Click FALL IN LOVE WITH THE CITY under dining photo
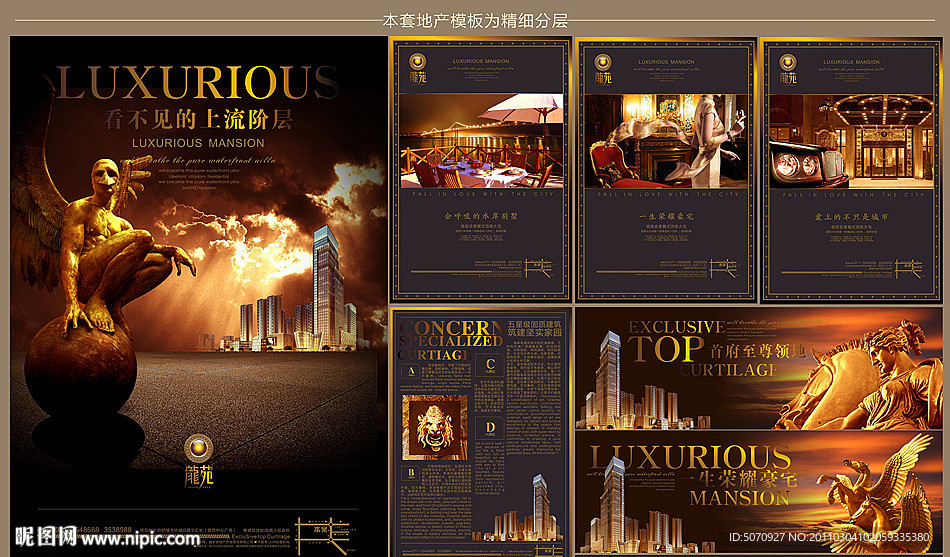This screenshot has height=557, width=950. tap(483, 194)
